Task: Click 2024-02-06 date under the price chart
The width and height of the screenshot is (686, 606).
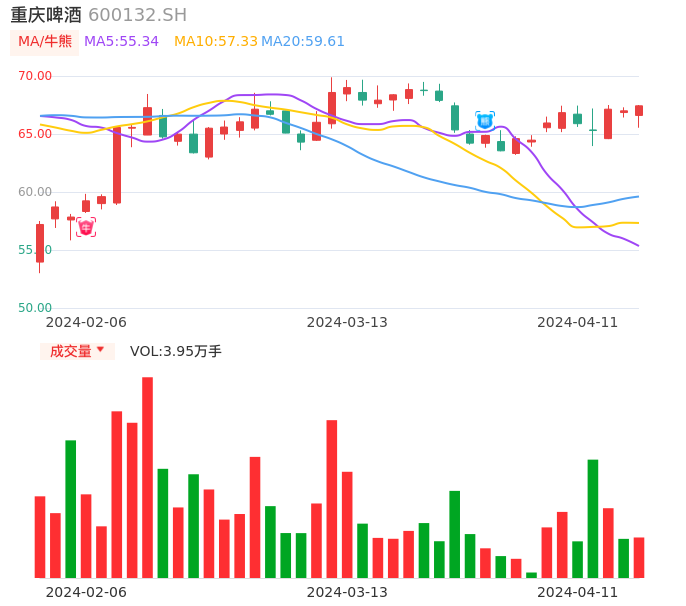Action: click(x=86, y=322)
